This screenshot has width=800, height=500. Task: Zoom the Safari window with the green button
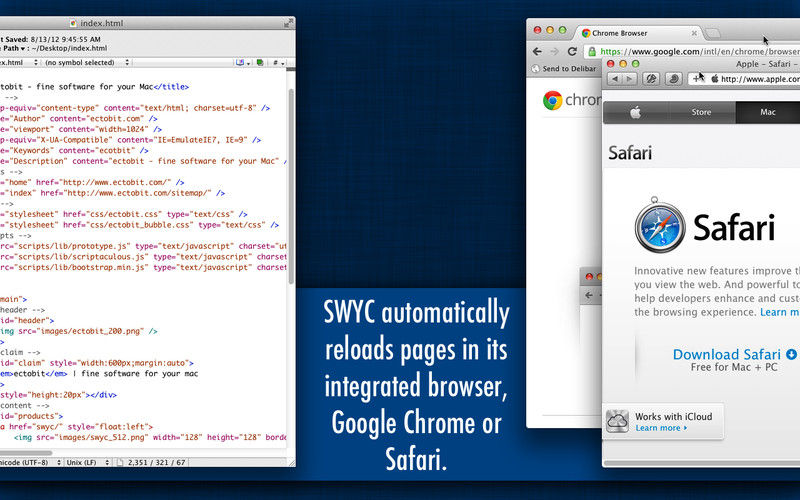click(635, 64)
